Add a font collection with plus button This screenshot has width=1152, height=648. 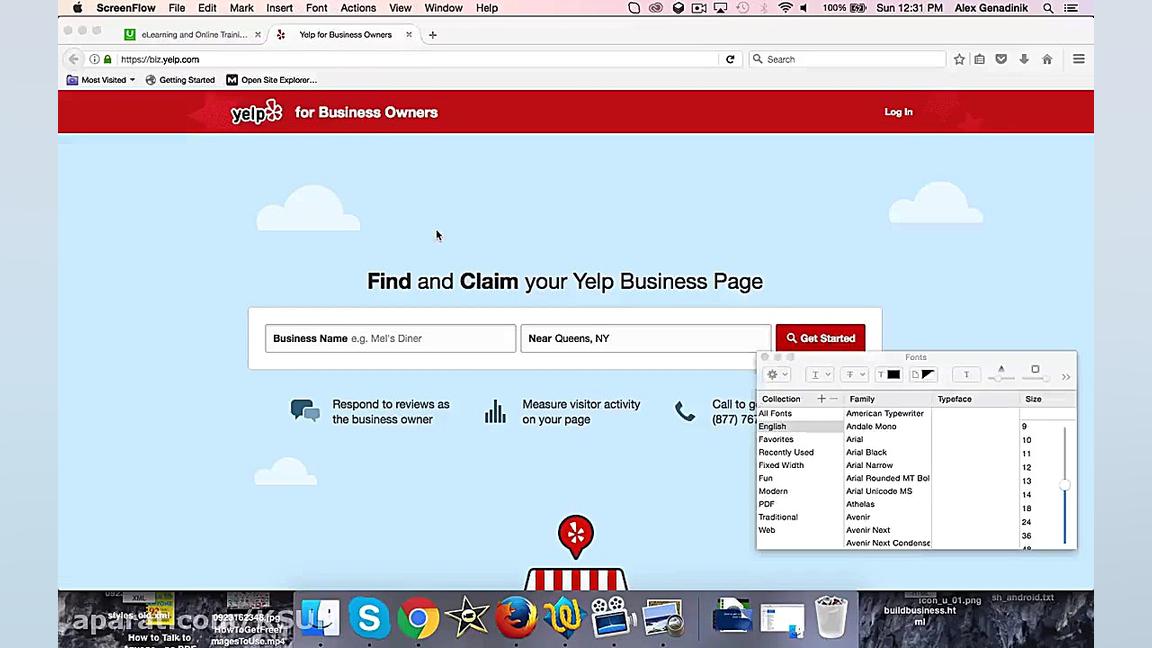[821, 399]
